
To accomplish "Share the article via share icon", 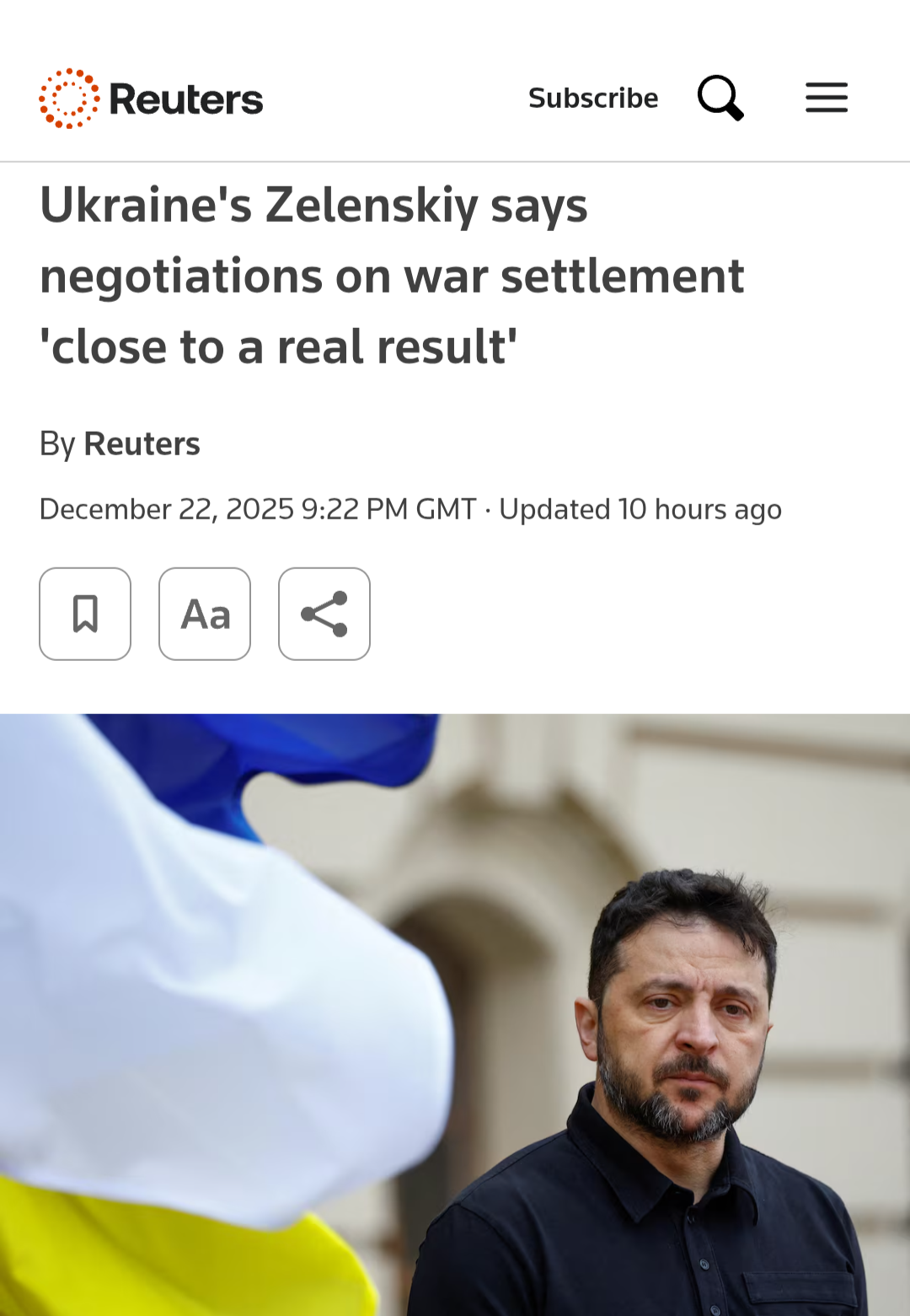I will (x=324, y=614).
